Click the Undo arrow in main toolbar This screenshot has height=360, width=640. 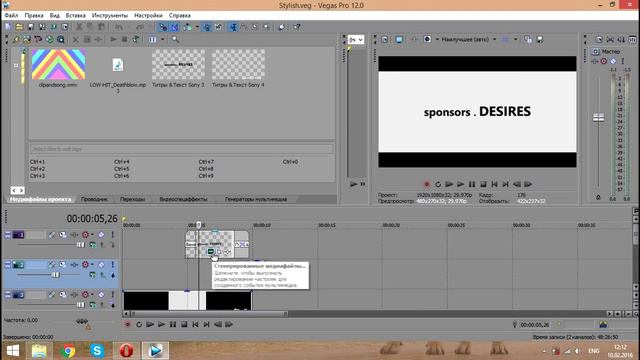[x=119, y=27]
